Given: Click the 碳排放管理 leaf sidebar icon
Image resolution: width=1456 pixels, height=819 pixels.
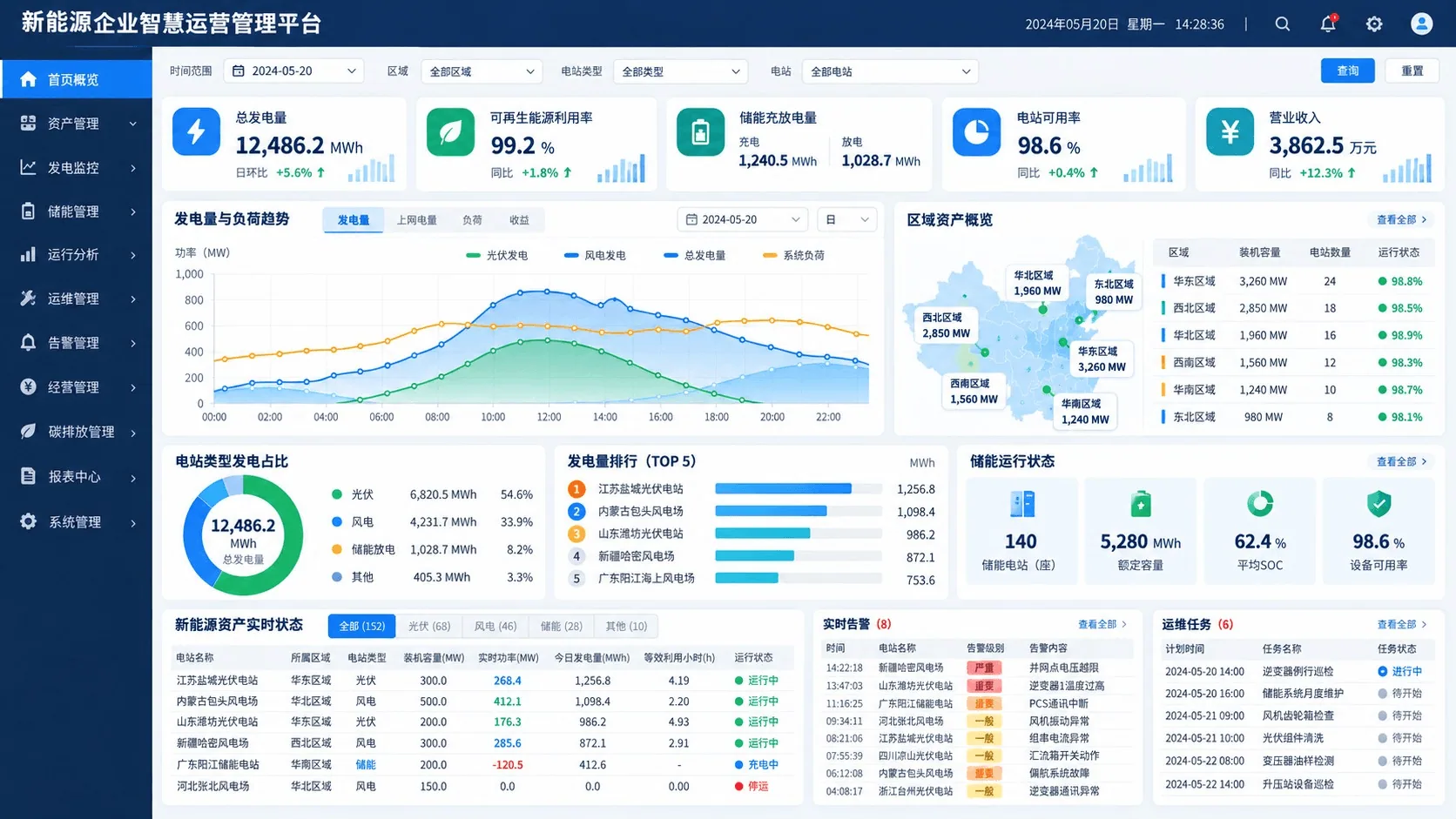Looking at the screenshot, I should pyautogui.click(x=28, y=431).
